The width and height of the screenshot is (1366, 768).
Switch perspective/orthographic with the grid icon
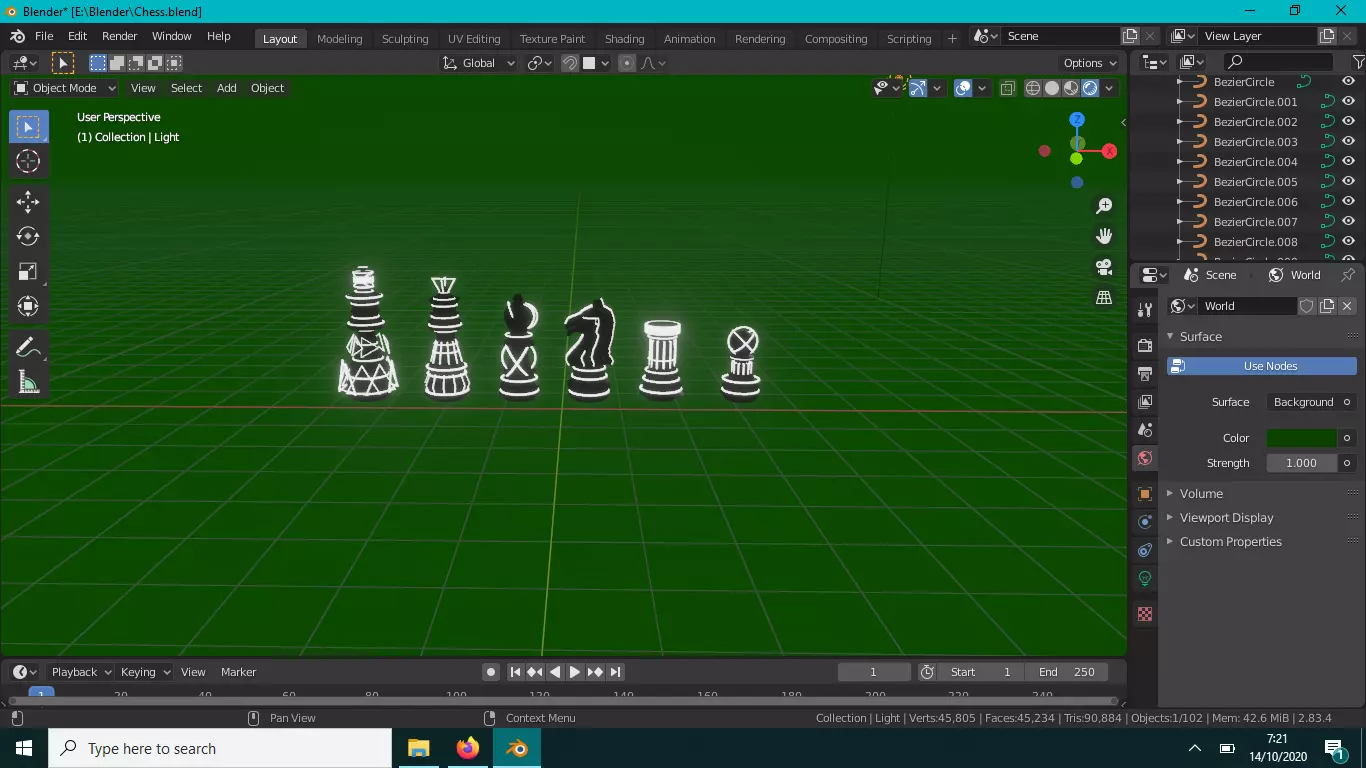1104,298
